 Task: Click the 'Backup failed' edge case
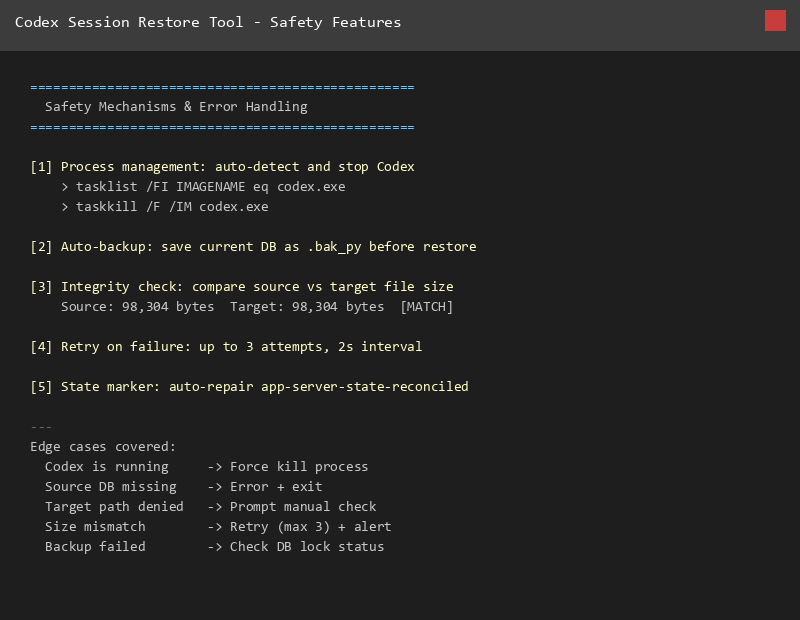tap(95, 547)
